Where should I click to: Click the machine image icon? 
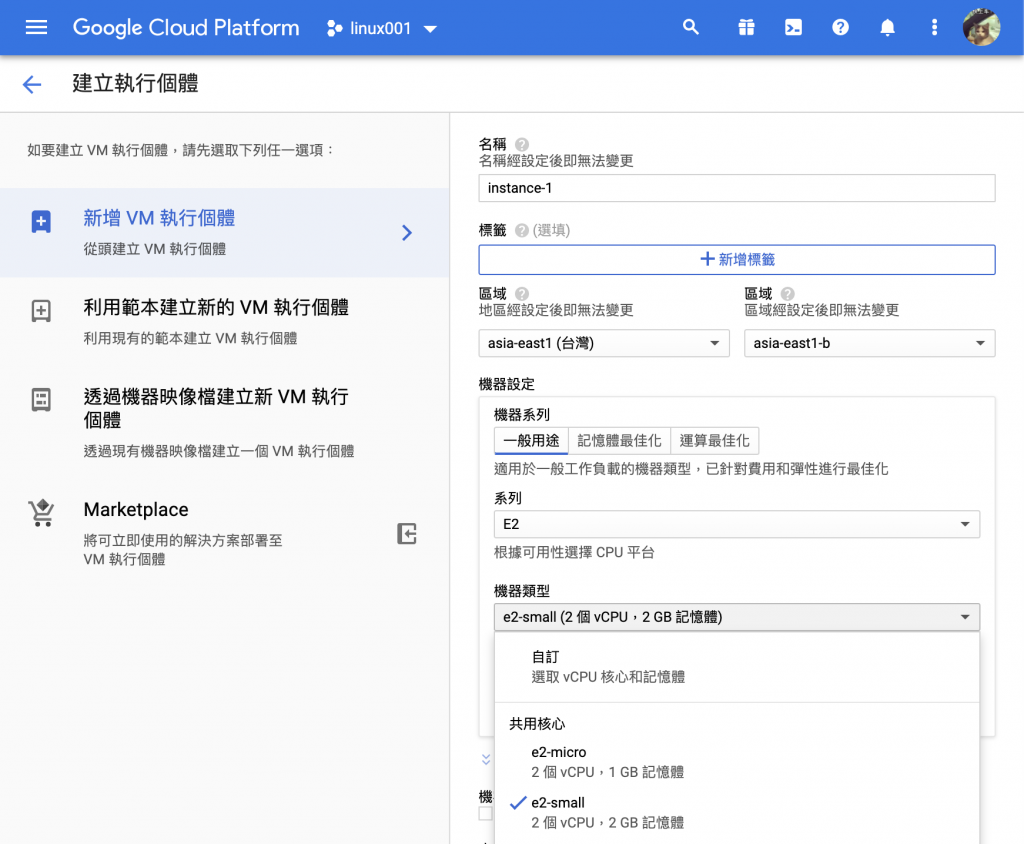41,399
